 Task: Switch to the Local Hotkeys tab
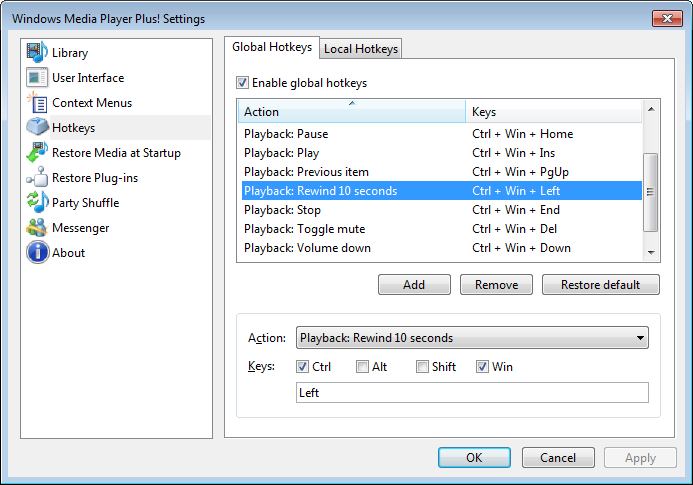coord(361,49)
